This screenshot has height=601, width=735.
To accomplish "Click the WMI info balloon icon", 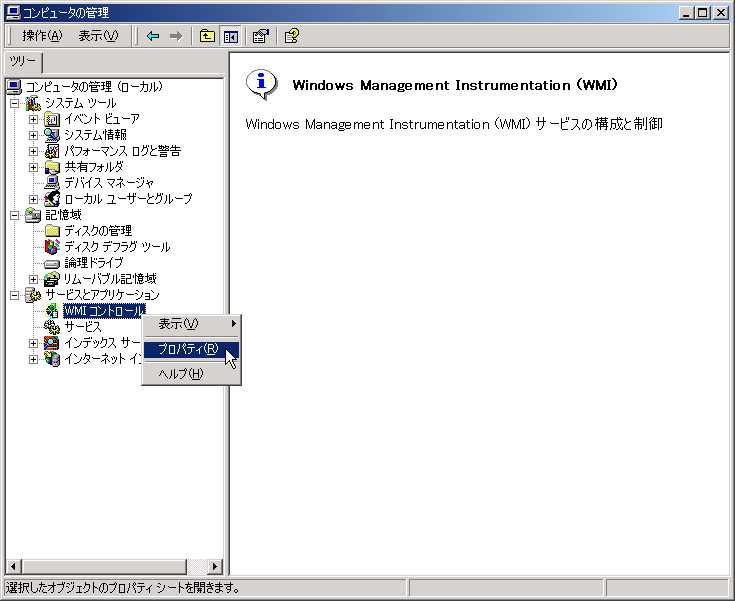I will coord(262,84).
